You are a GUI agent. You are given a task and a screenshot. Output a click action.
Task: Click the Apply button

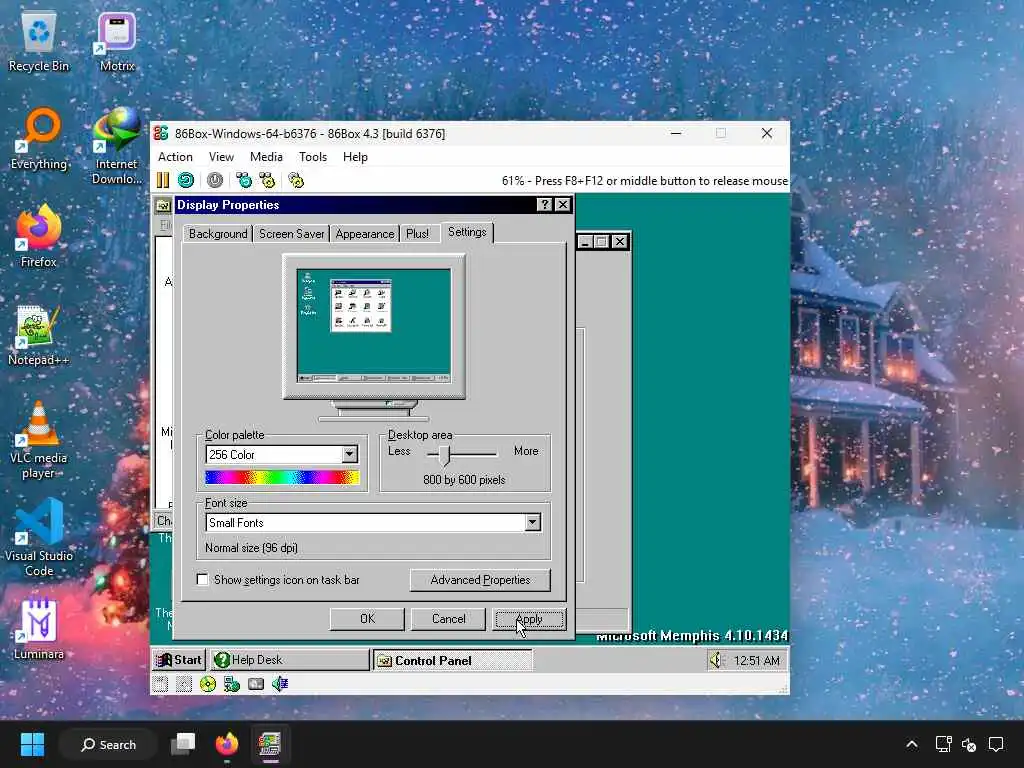point(529,618)
